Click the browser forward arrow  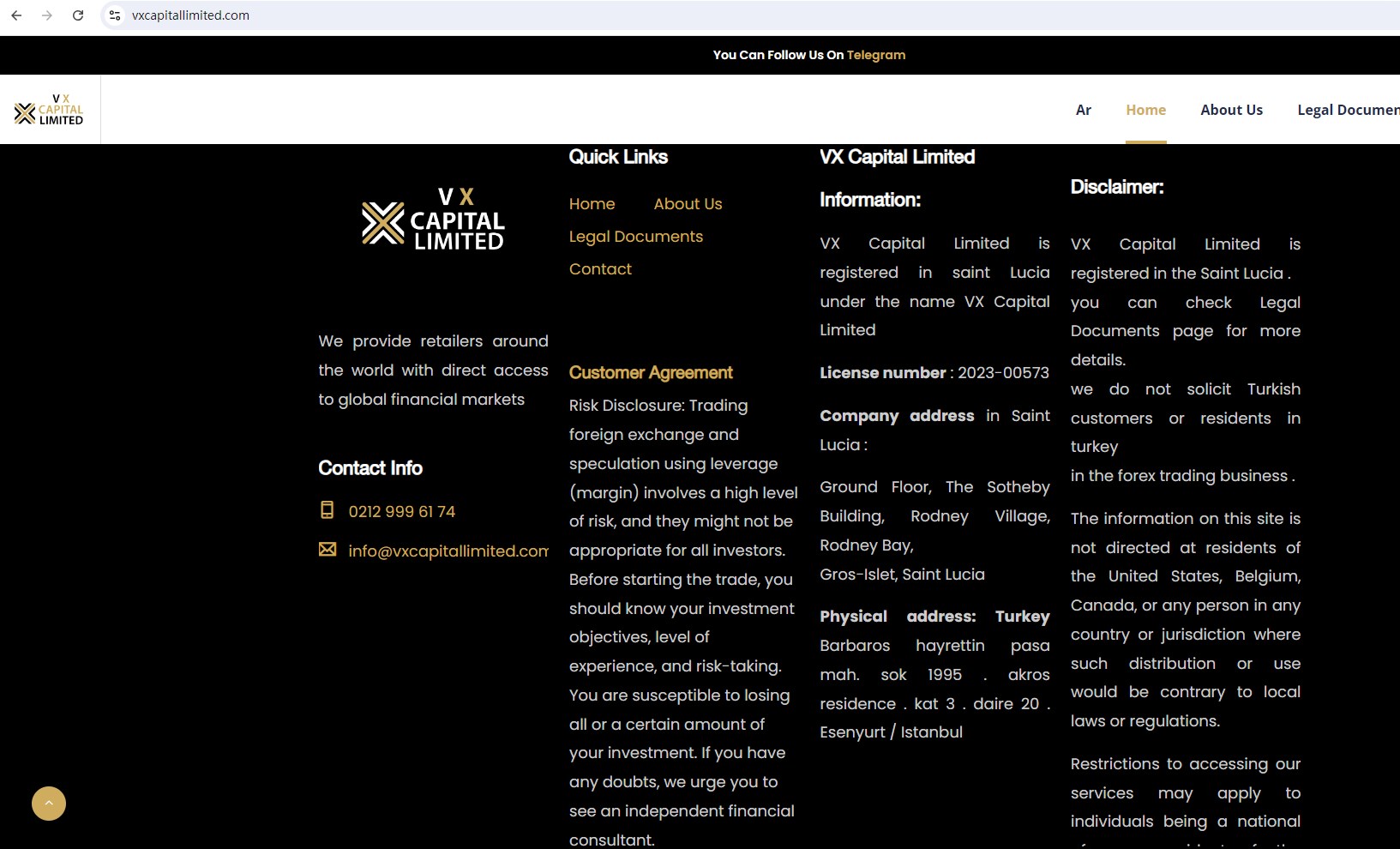coord(47,15)
